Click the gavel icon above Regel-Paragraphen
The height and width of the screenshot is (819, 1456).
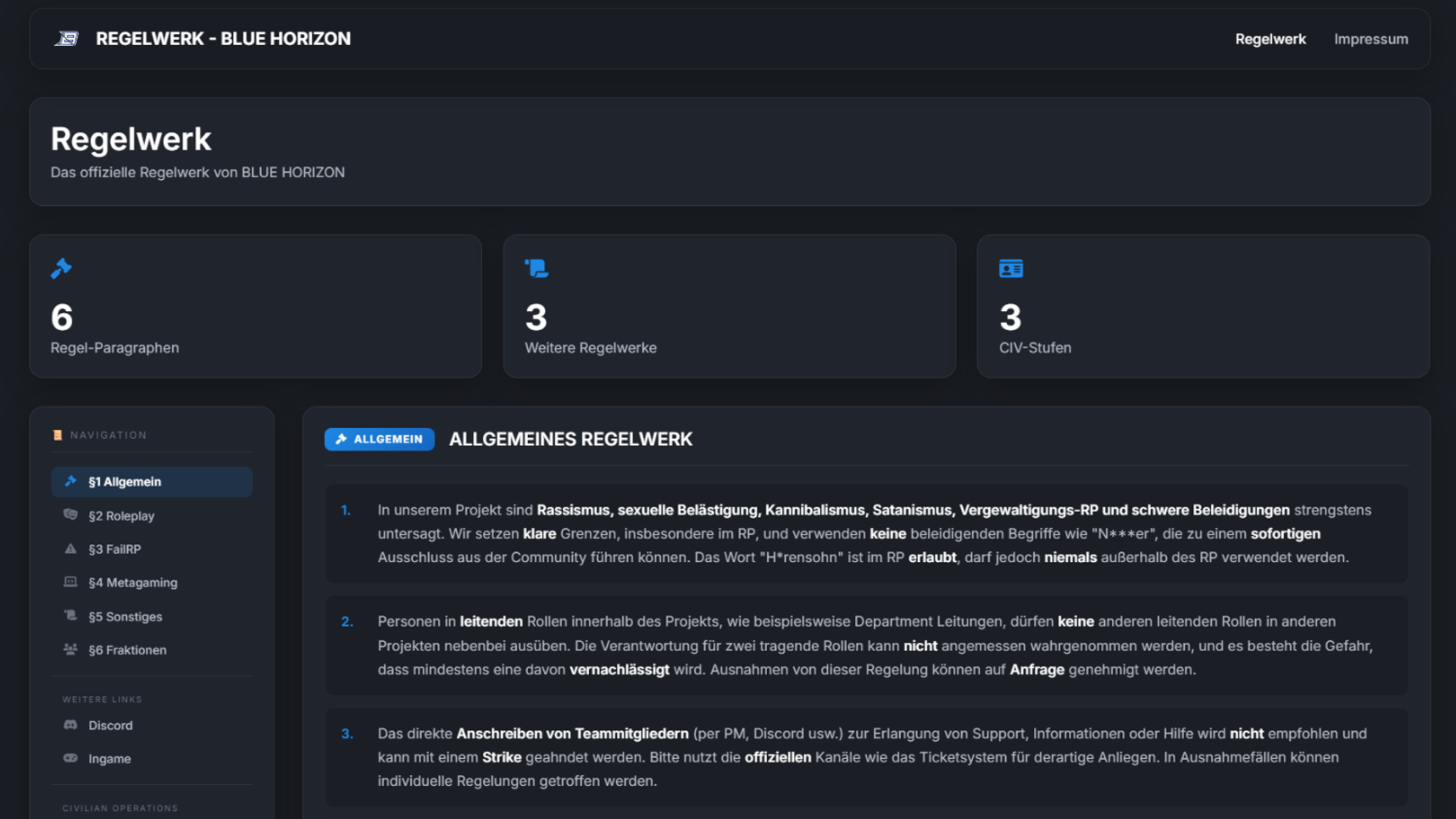(61, 269)
